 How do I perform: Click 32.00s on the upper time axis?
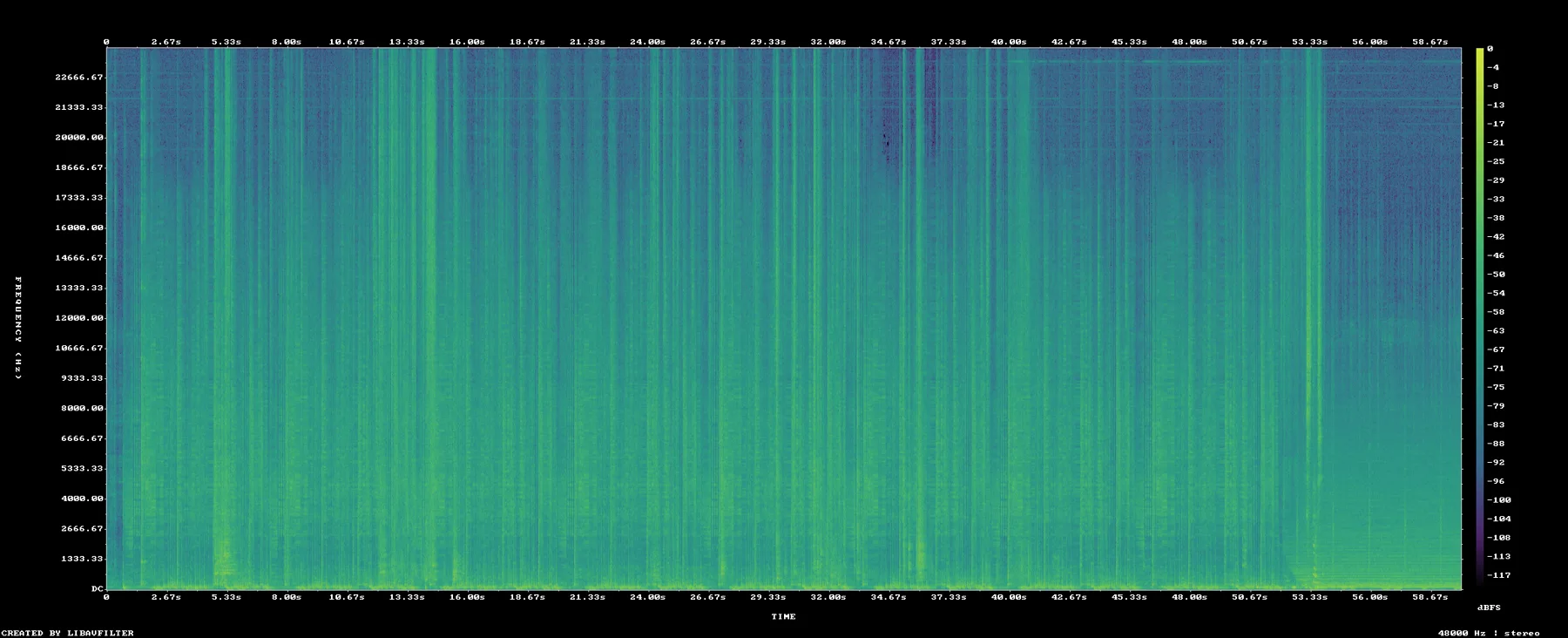click(828, 42)
